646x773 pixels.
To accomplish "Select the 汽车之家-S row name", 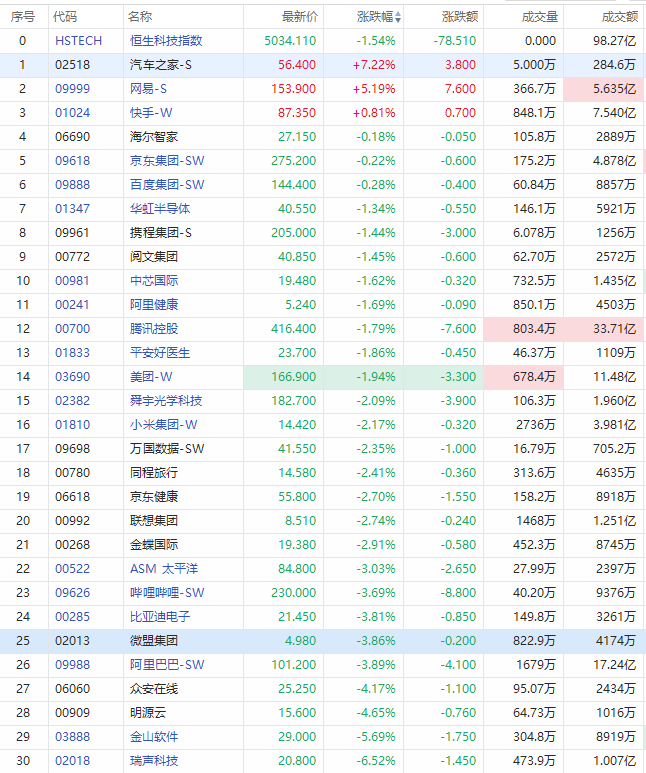I will [x=161, y=65].
